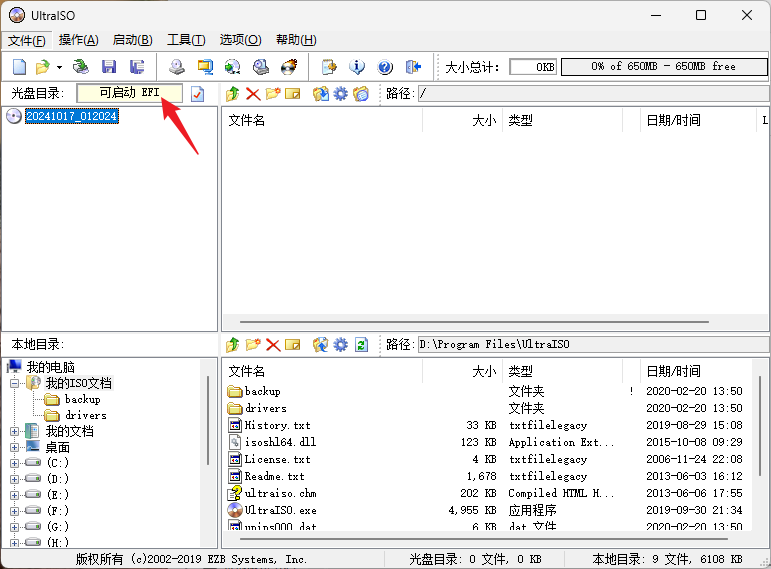This screenshot has height=569, width=771.
Task: Create new folder in local directory toolbar
Action: coord(253,344)
